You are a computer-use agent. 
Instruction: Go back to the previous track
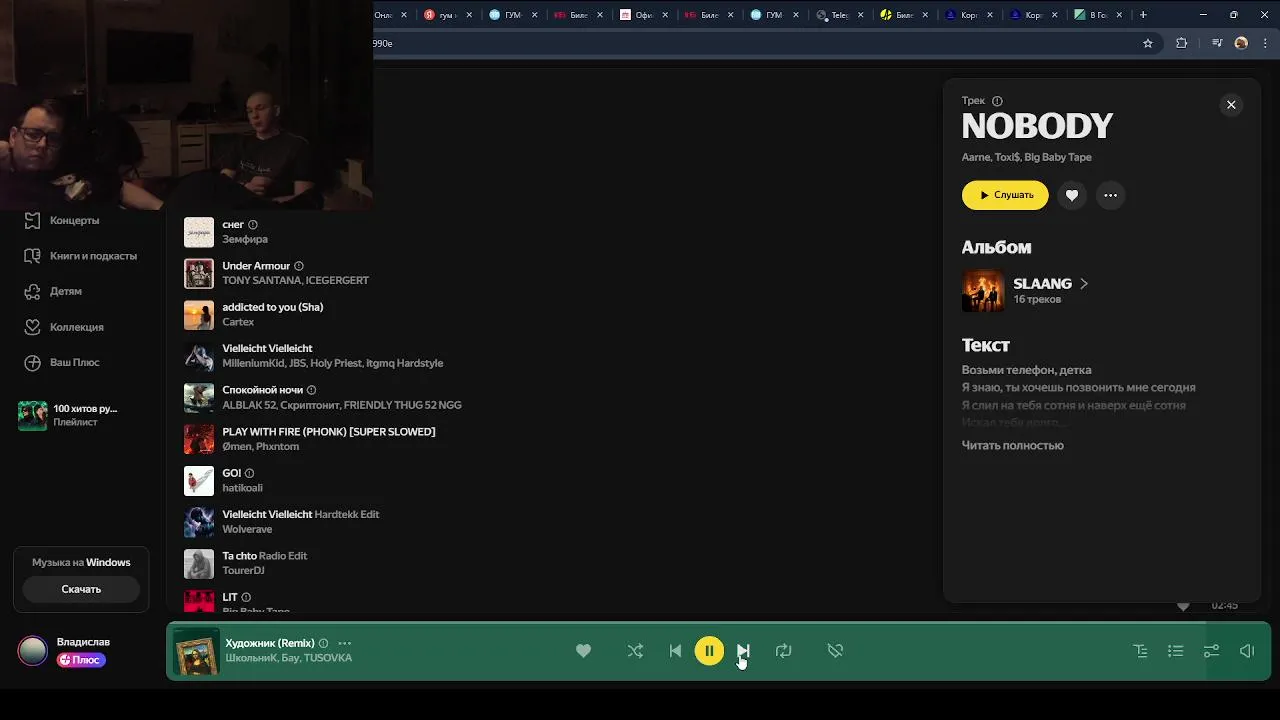675,651
